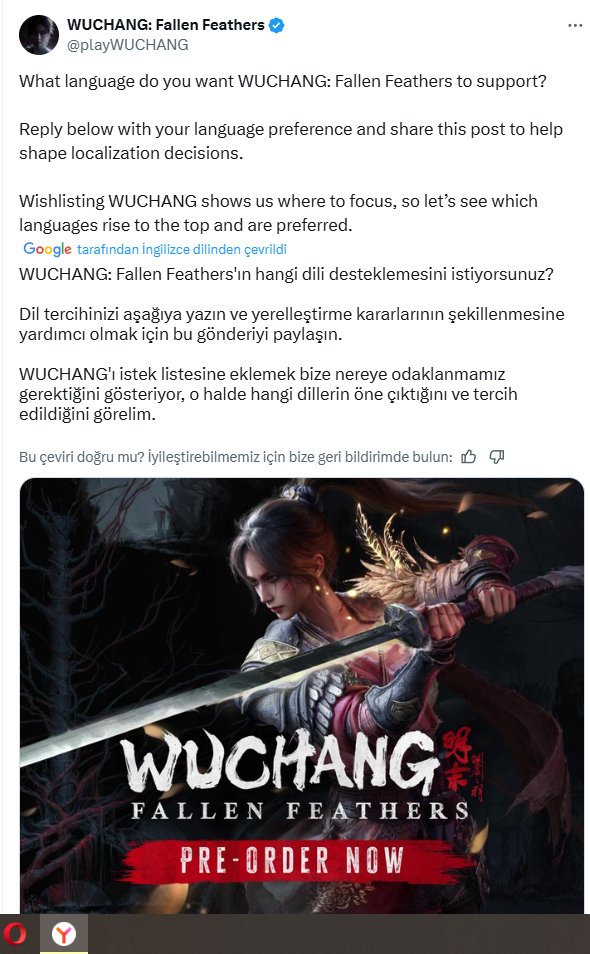Click 'tarafından İngilizce dilinden çevrildi' link
Viewport: 590px width, 954px height.
(182, 249)
